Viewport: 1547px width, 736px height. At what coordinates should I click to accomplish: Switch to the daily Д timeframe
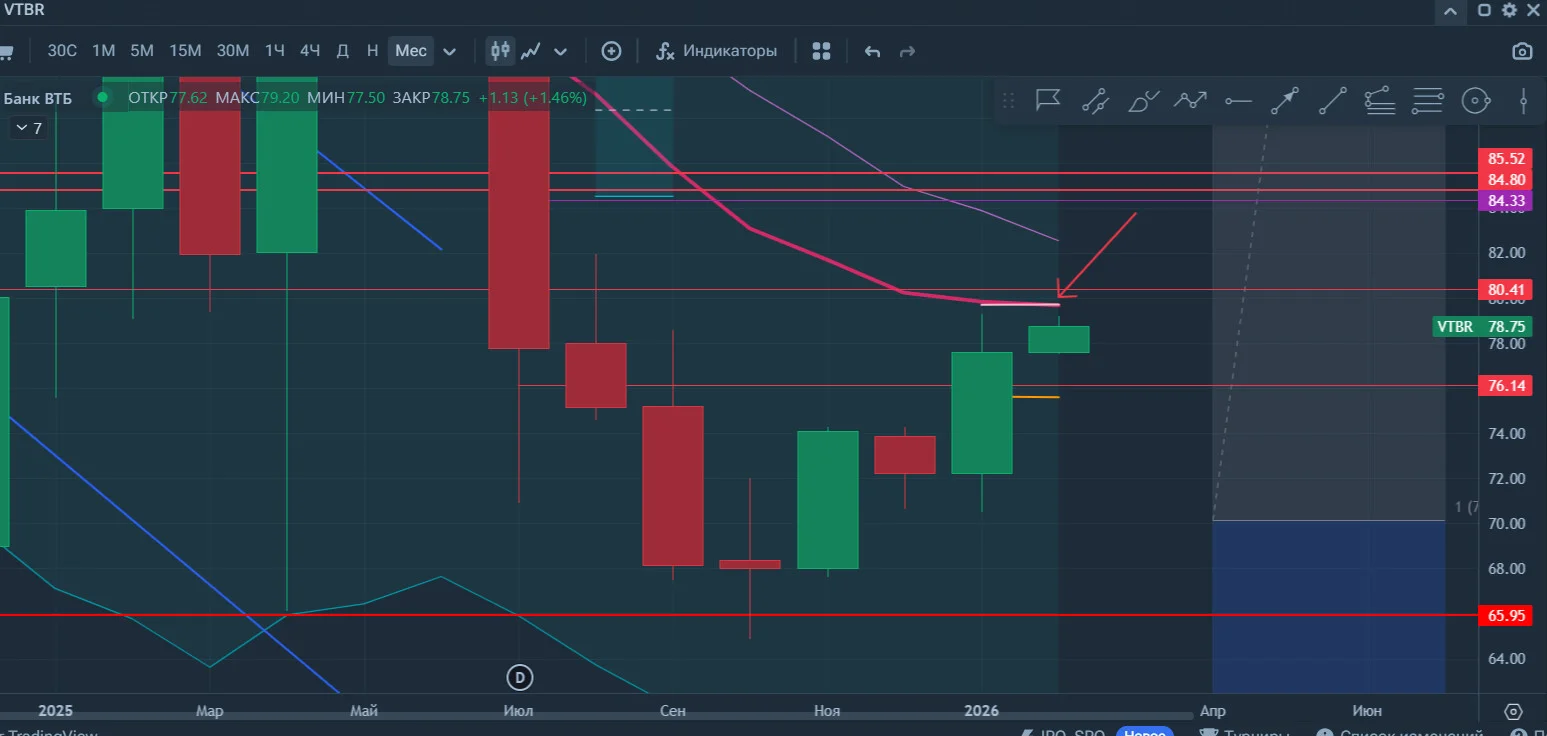(x=342, y=51)
